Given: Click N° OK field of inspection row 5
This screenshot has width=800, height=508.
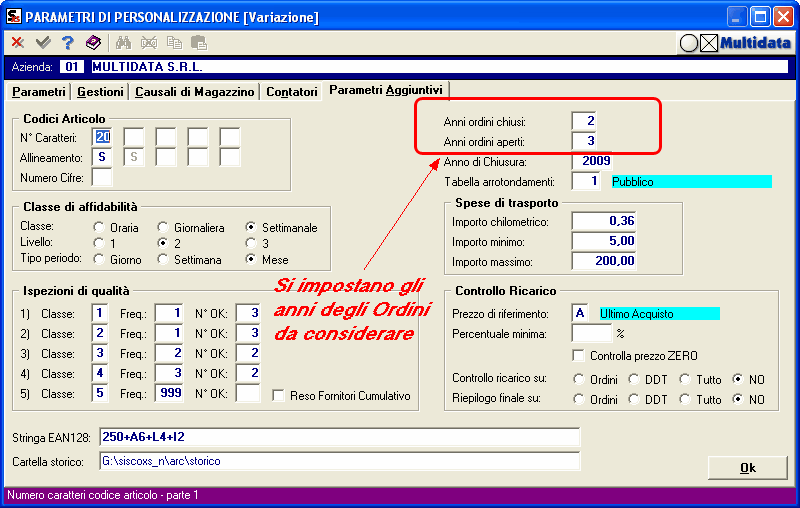Looking at the screenshot, I should click(248, 393).
